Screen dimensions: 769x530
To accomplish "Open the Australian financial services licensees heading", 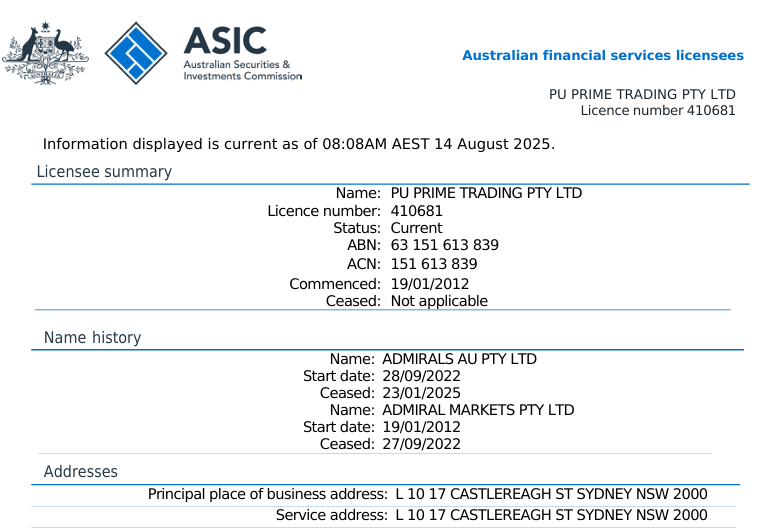I will 602,56.
